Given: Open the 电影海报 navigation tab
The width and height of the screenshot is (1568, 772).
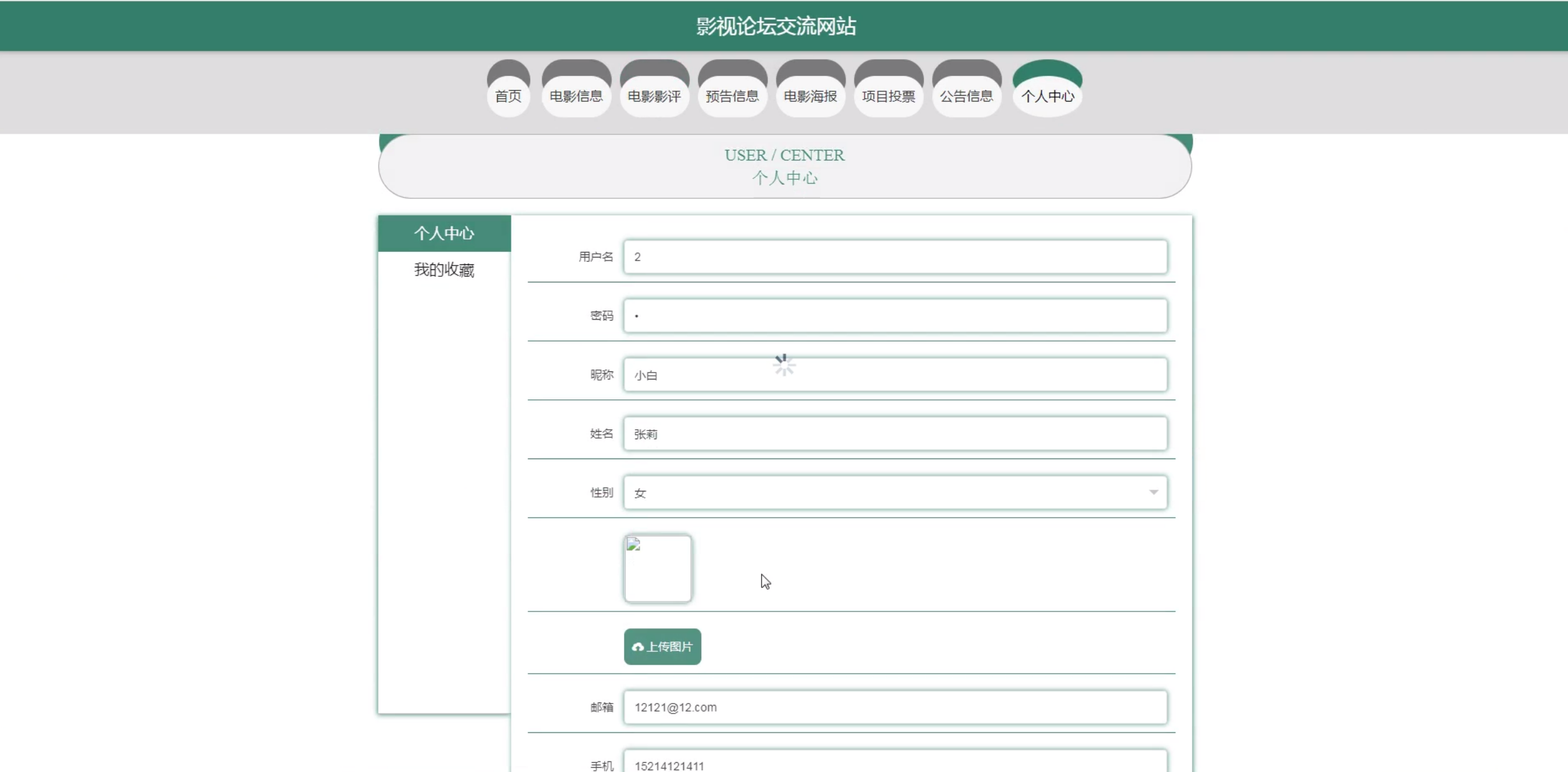Looking at the screenshot, I should coord(810,96).
